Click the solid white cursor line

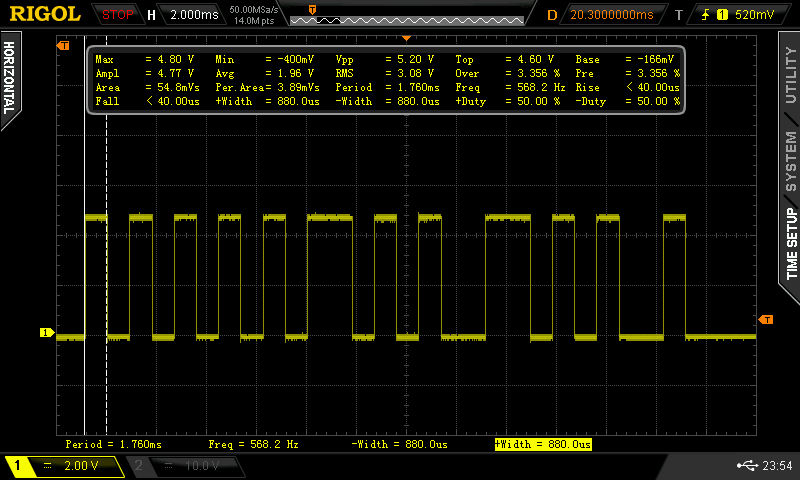click(x=84, y=235)
